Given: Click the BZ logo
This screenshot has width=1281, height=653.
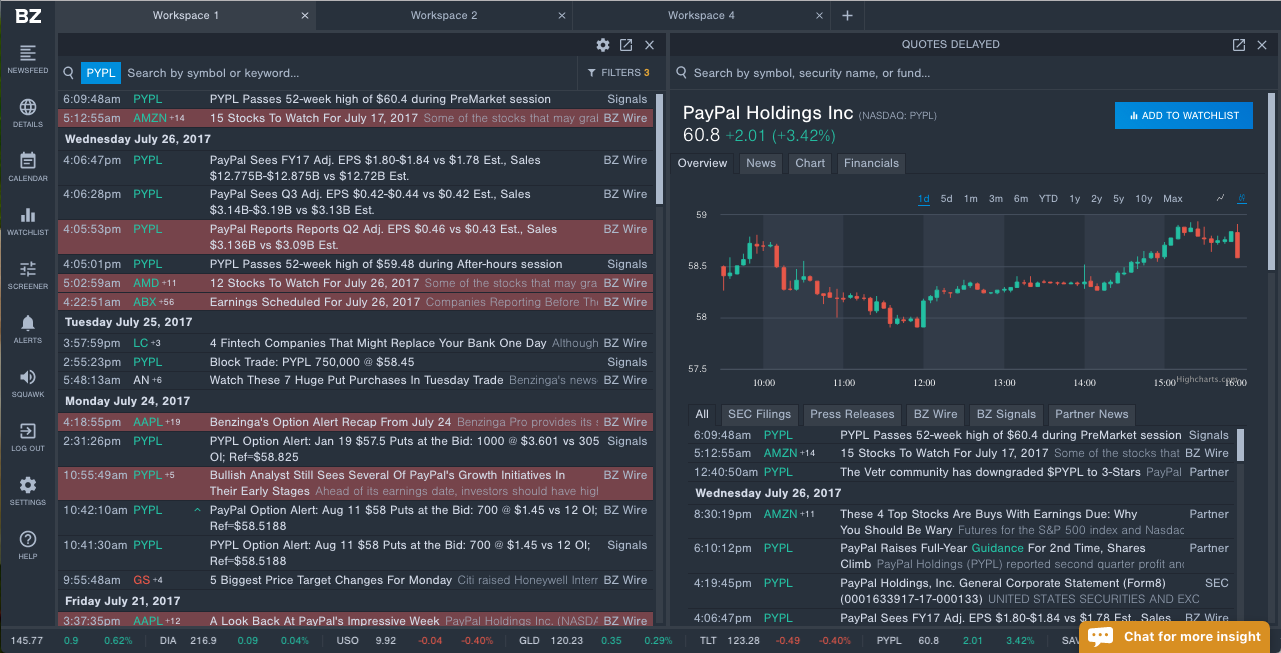Looking at the screenshot, I should (28, 15).
